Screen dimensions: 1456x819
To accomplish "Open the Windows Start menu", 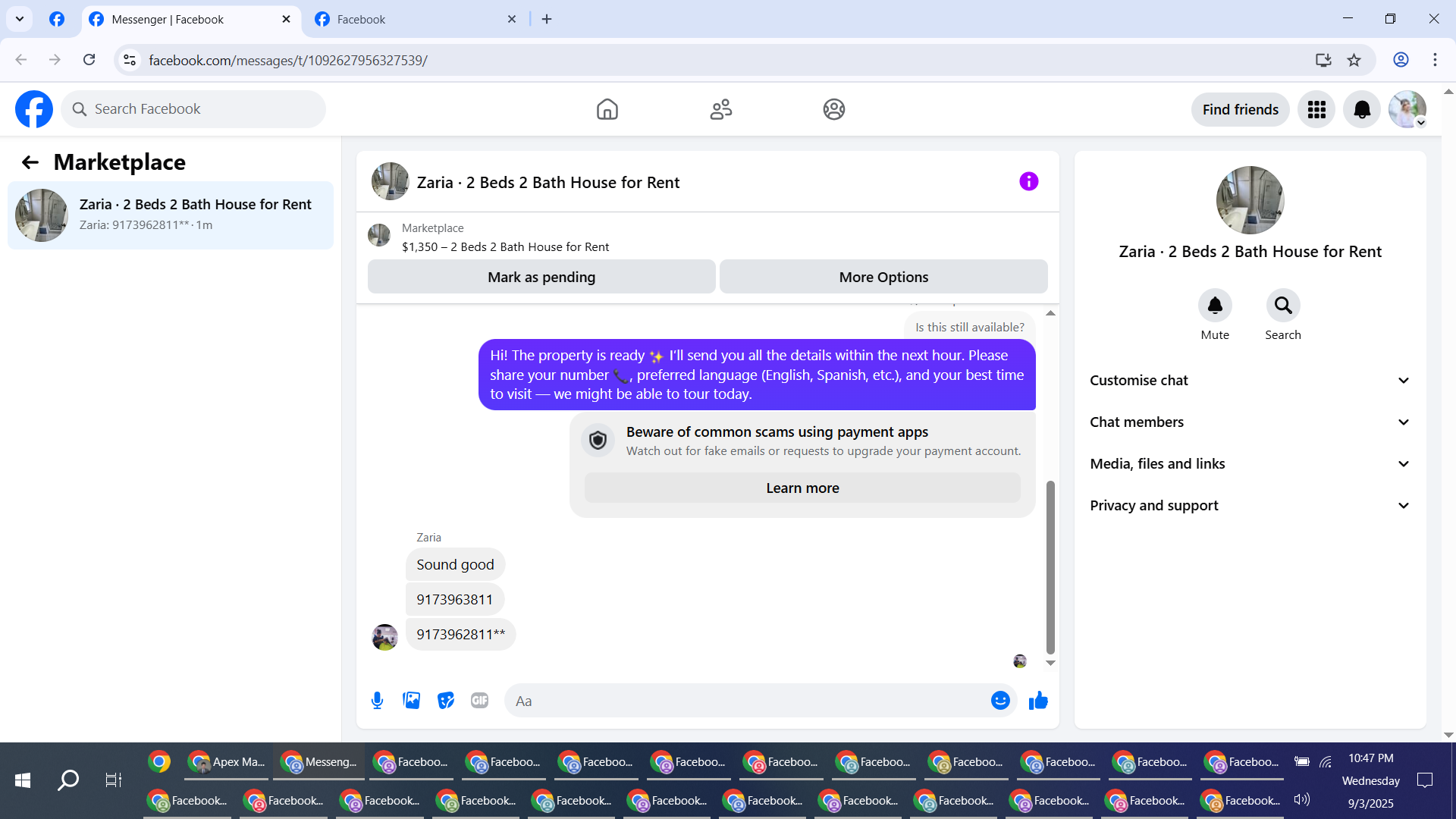I will pyautogui.click(x=23, y=780).
